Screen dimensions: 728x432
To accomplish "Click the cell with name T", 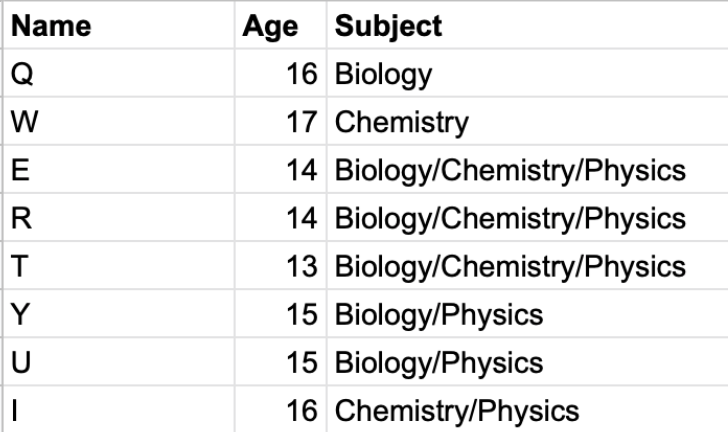I will (119, 265).
